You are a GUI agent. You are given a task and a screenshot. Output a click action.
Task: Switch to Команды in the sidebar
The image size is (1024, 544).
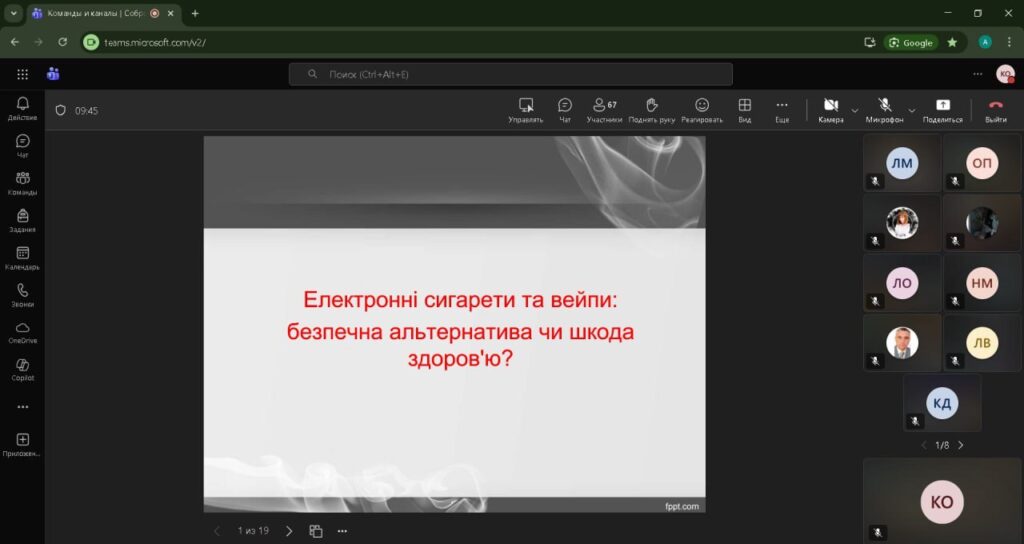(22, 183)
